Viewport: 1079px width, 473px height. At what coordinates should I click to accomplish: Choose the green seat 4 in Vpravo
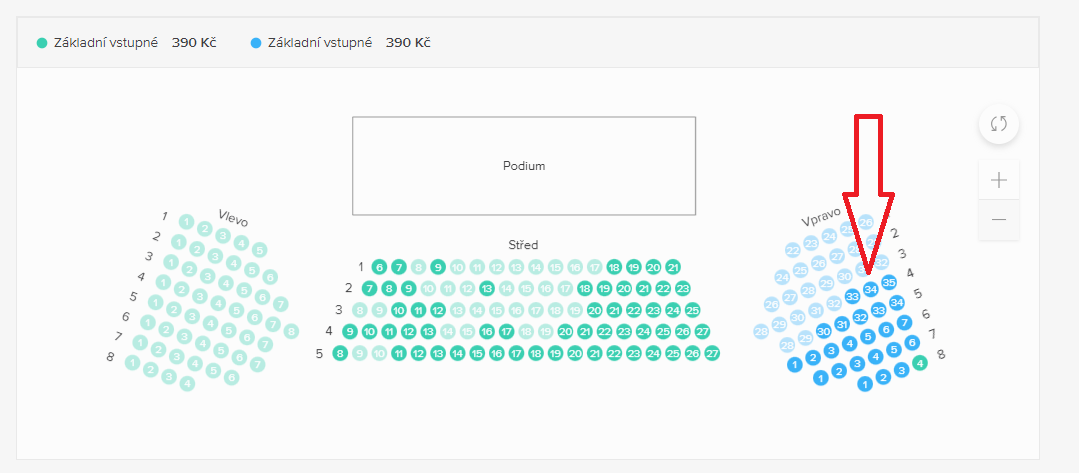coord(919,362)
